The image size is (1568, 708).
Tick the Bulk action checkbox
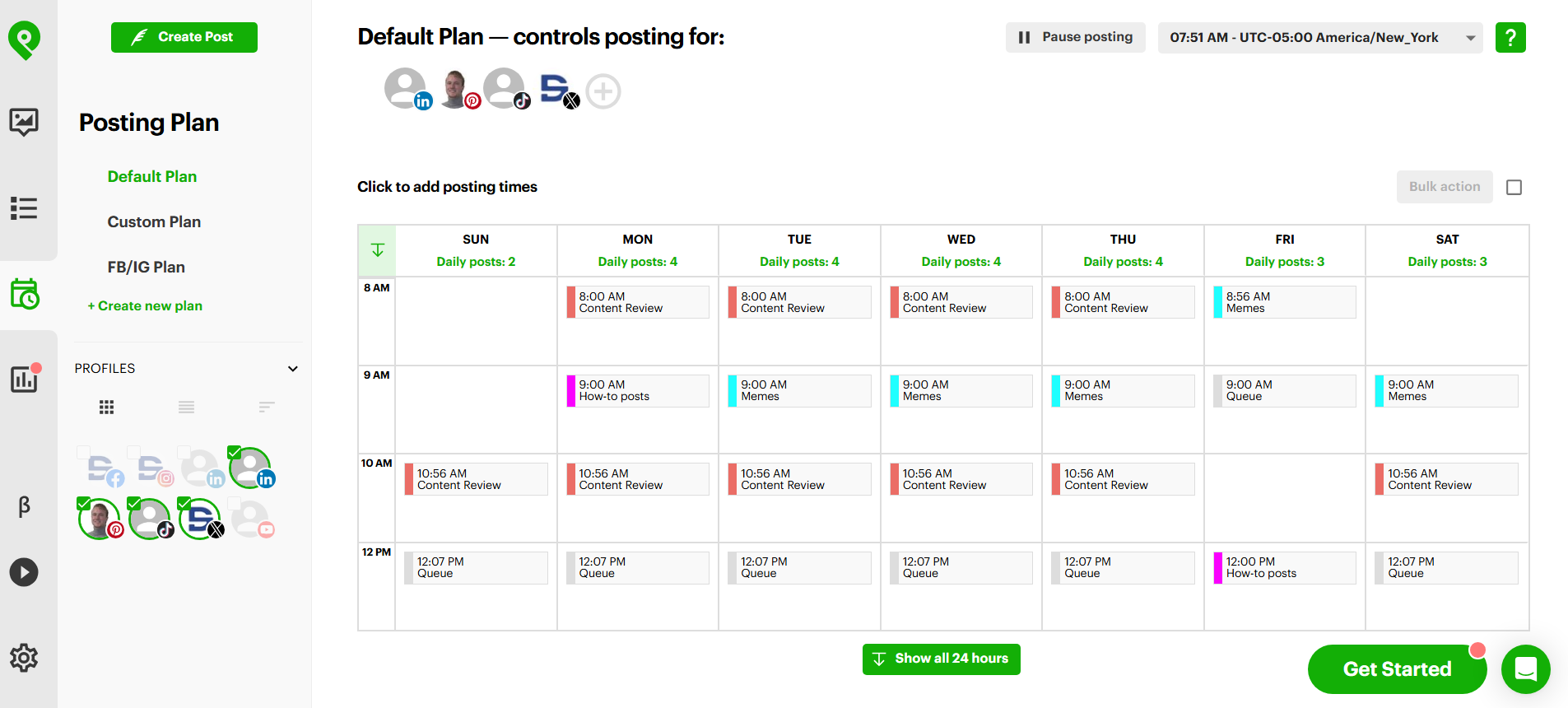[x=1514, y=188]
